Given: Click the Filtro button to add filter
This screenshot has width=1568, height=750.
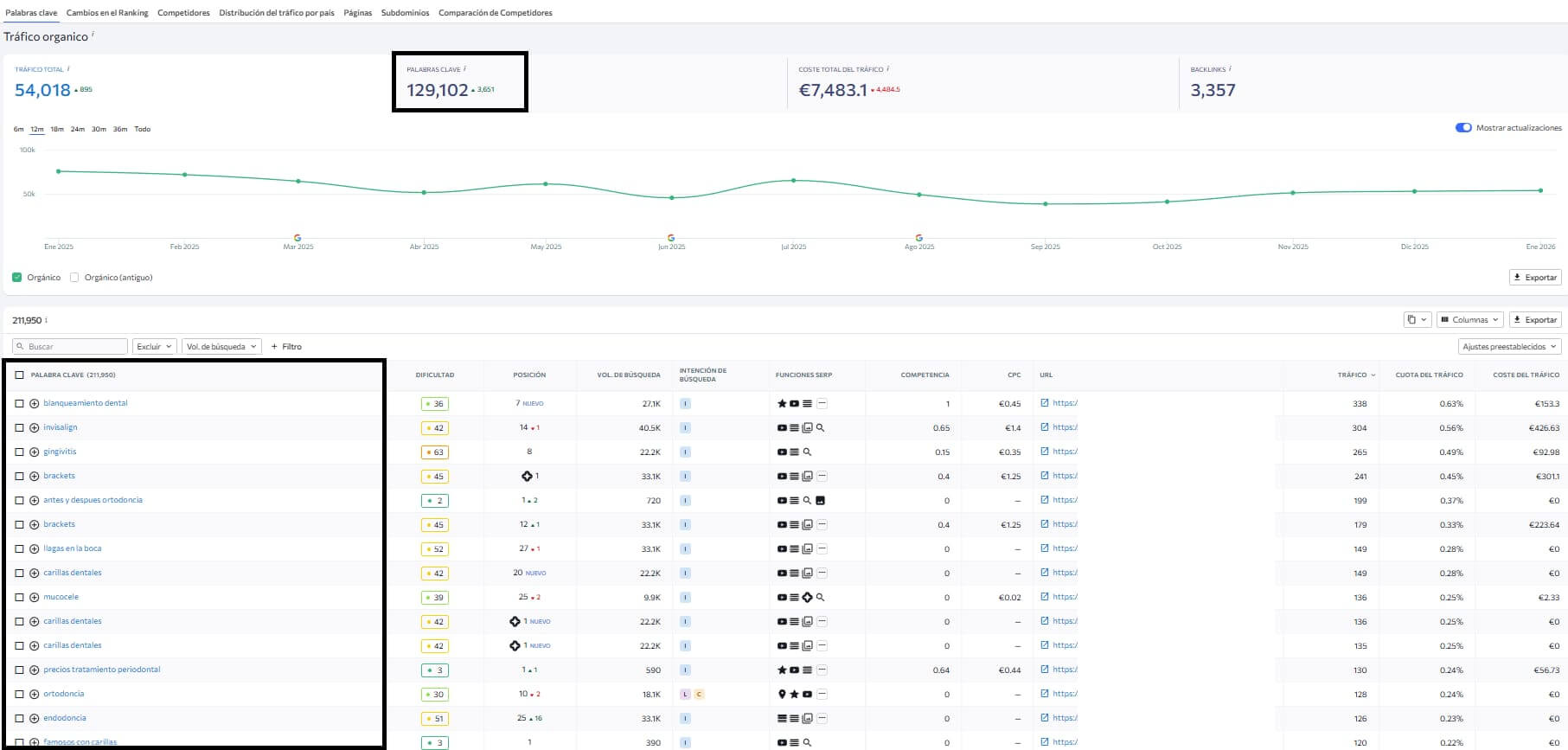Looking at the screenshot, I should pos(286,347).
